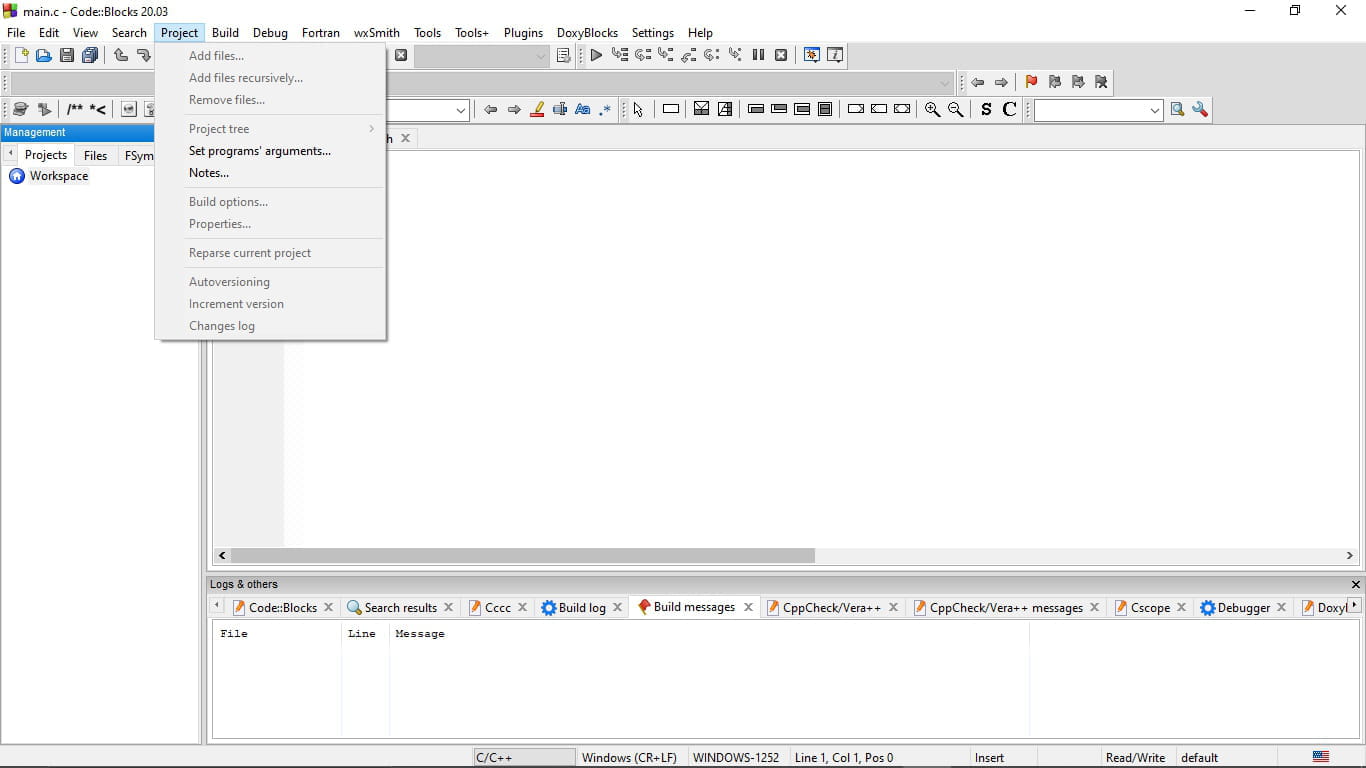Click the editor horizontal scrollbar thumb

point(523,555)
